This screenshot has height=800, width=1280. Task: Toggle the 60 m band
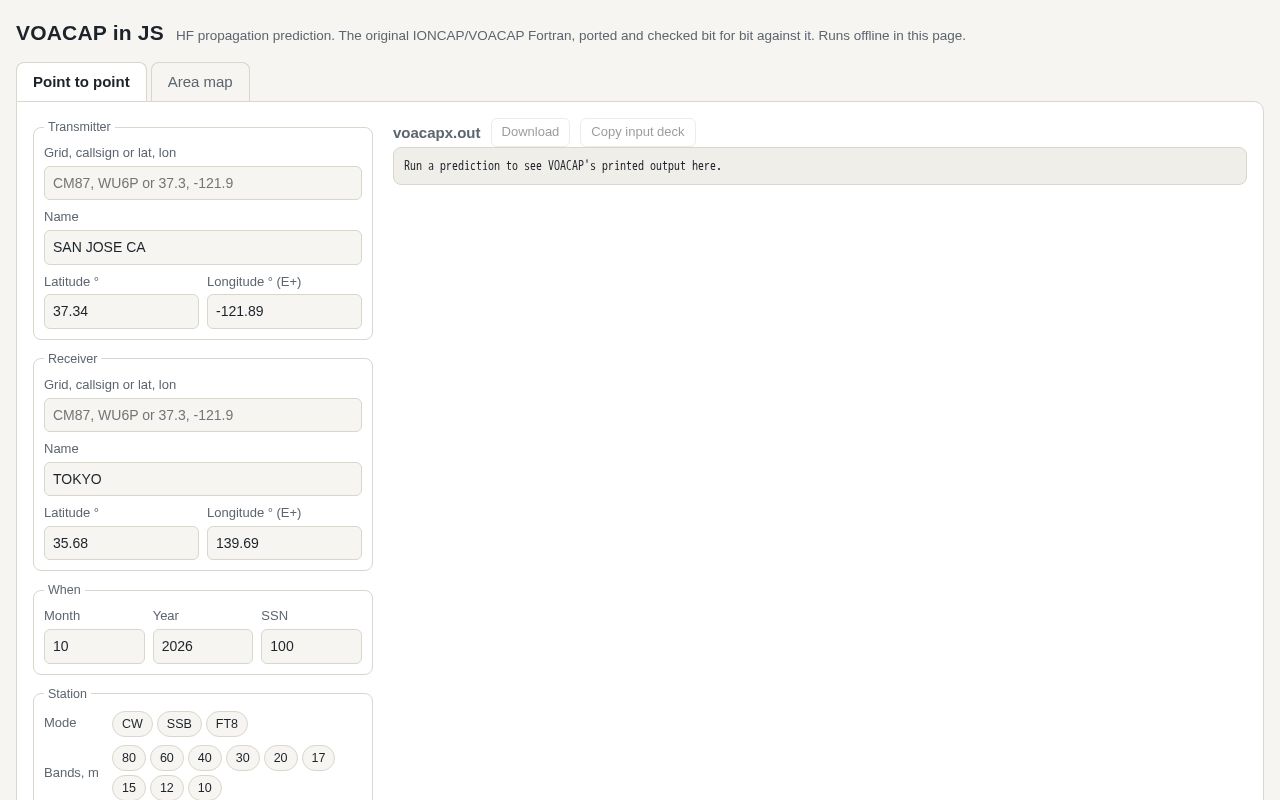(167, 758)
